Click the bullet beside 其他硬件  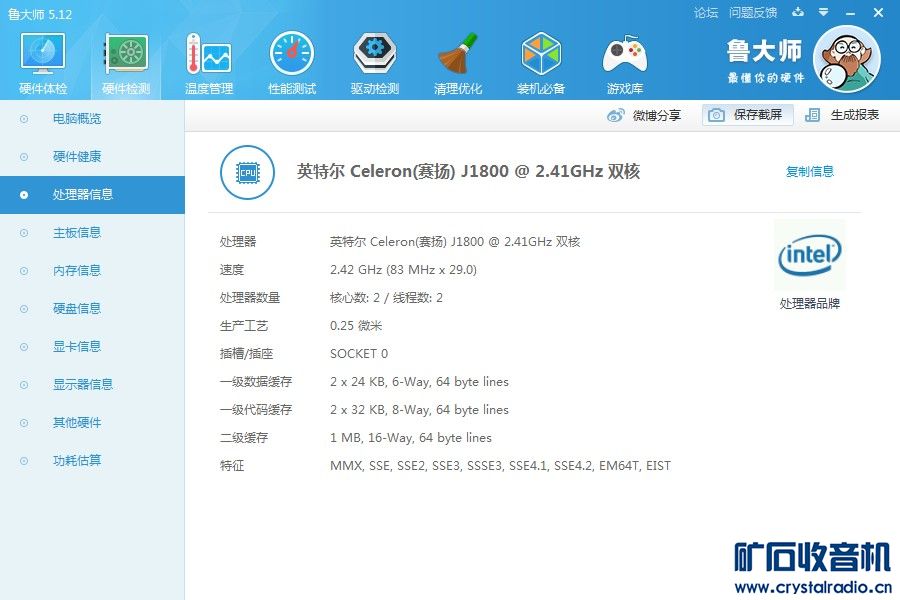point(24,423)
